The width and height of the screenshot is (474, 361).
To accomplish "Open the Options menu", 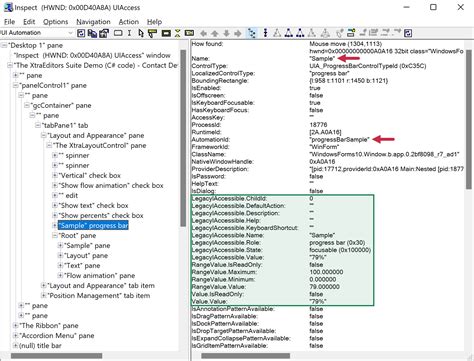I will pyautogui.click(x=55, y=22).
